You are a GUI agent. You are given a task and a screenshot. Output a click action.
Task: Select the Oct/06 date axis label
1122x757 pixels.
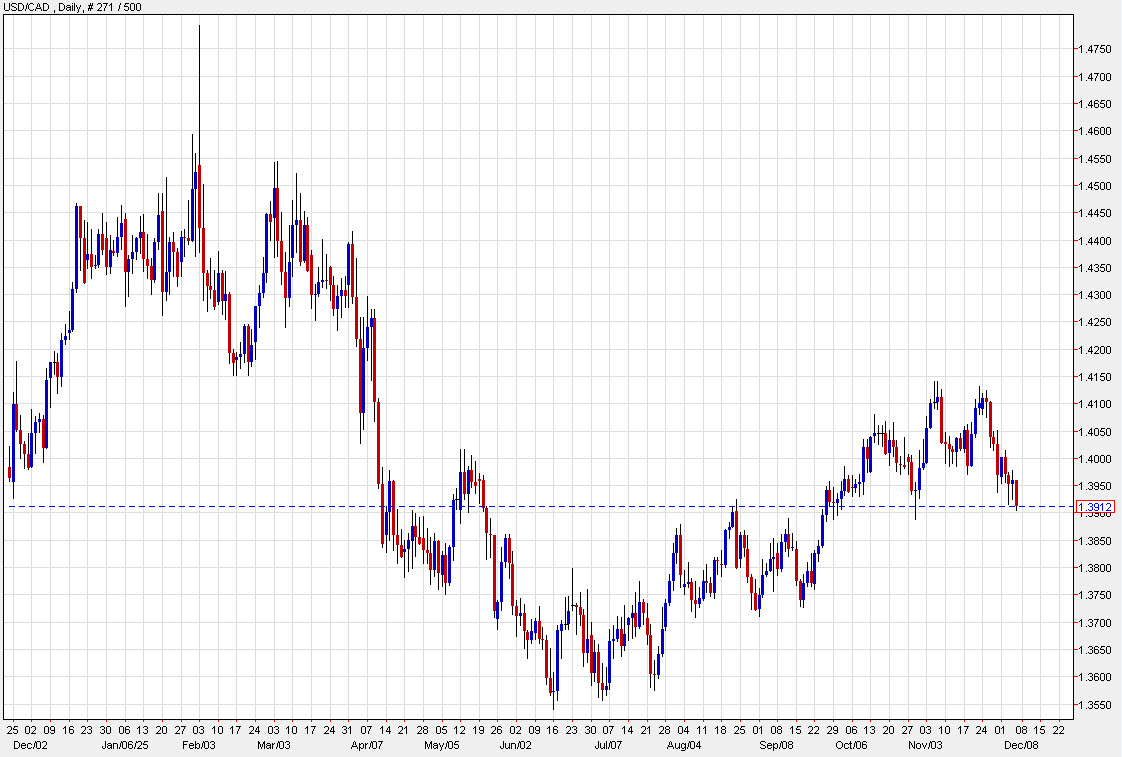851,745
